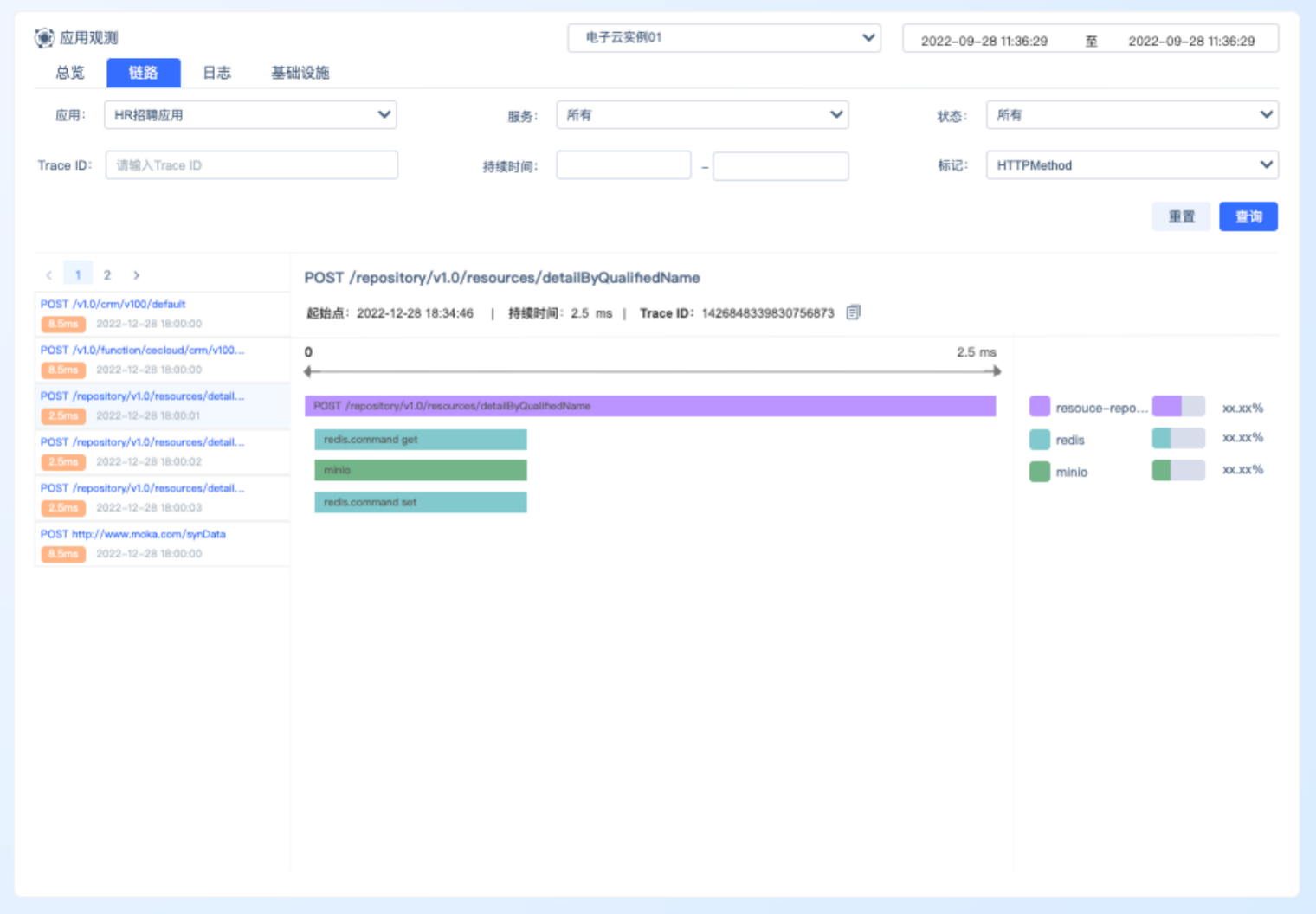
Task: Open the 标记 HTTPMethod dropdown
Action: pos(1132,165)
